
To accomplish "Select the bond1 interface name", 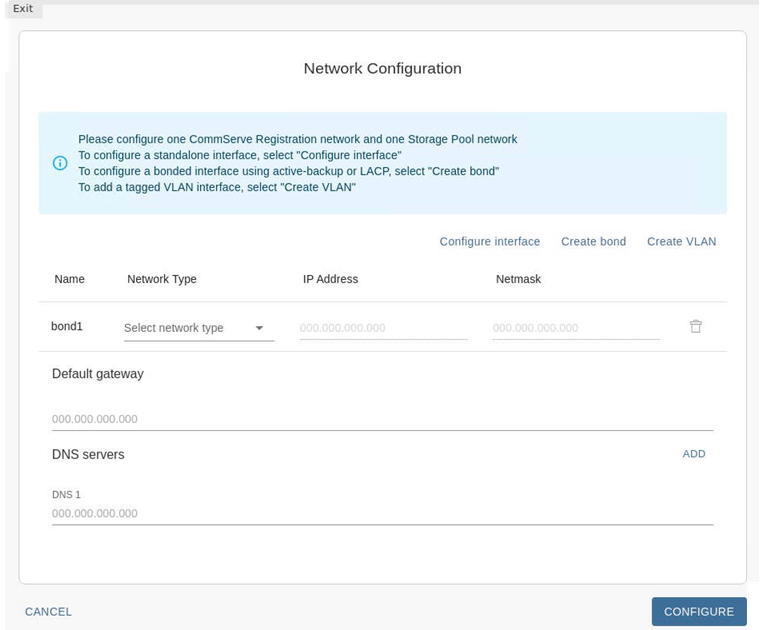I will 67,327.
